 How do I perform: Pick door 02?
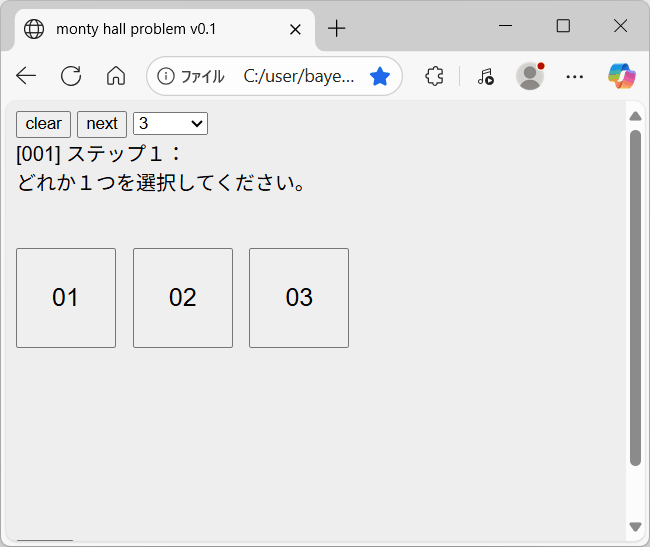point(183,298)
